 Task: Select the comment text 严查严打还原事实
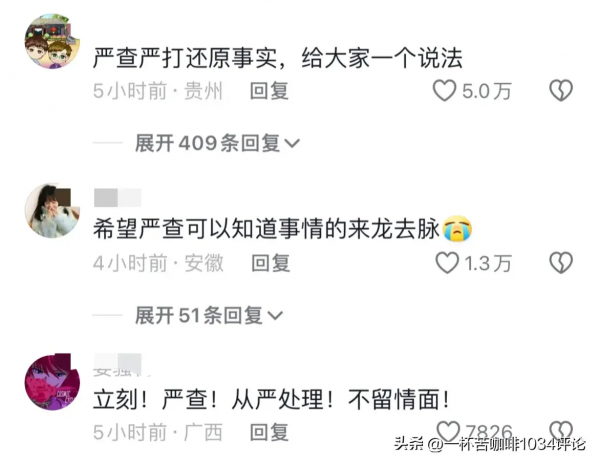[x=185, y=59]
